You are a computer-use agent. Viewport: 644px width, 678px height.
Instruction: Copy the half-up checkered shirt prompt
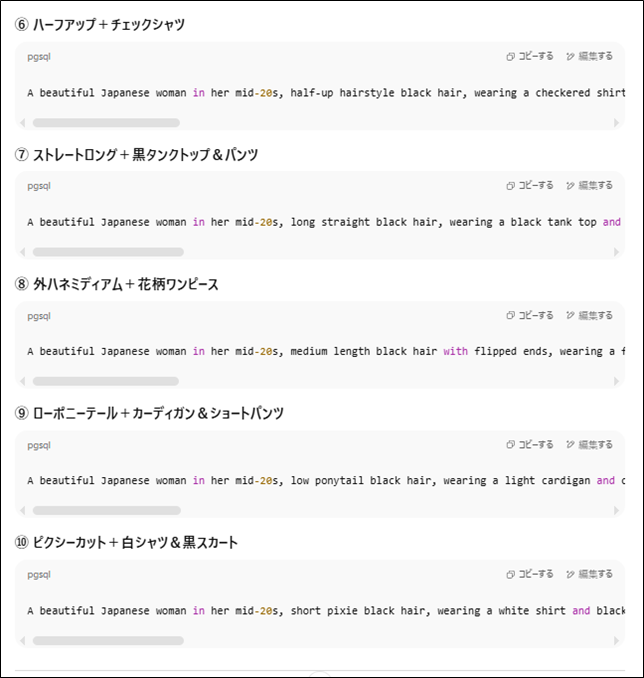(x=530, y=56)
